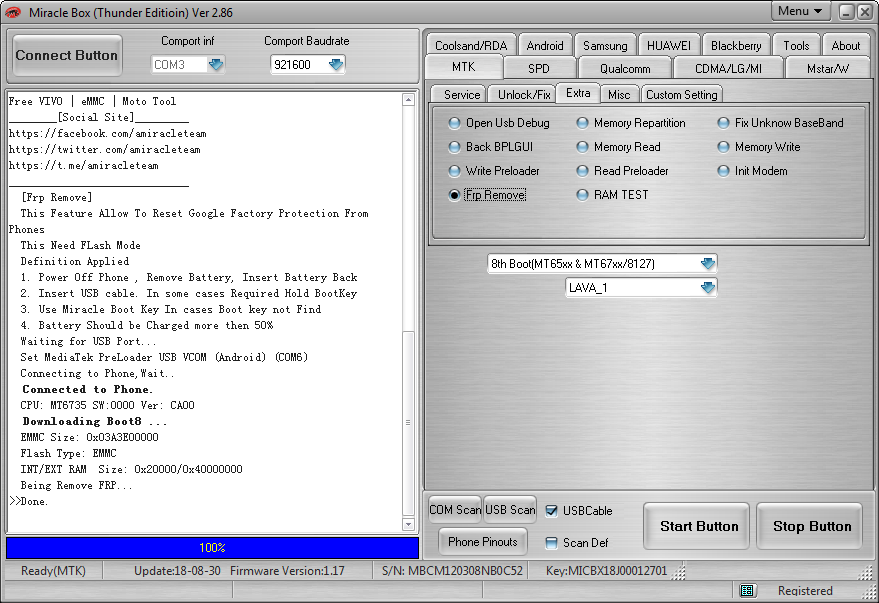Select the Mstar/W tab
879x603 pixels.
[828, 68]
